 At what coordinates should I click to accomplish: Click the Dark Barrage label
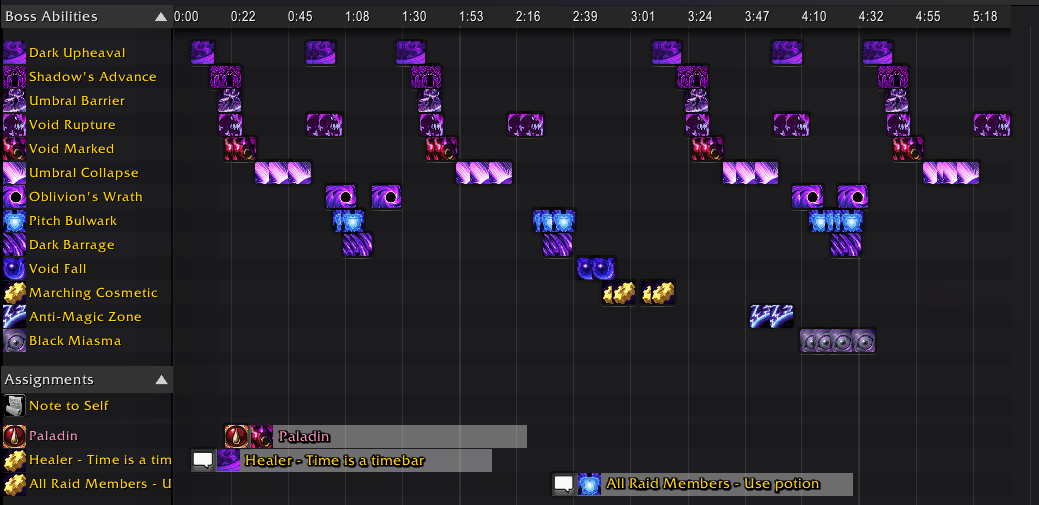tap(72, 245)
